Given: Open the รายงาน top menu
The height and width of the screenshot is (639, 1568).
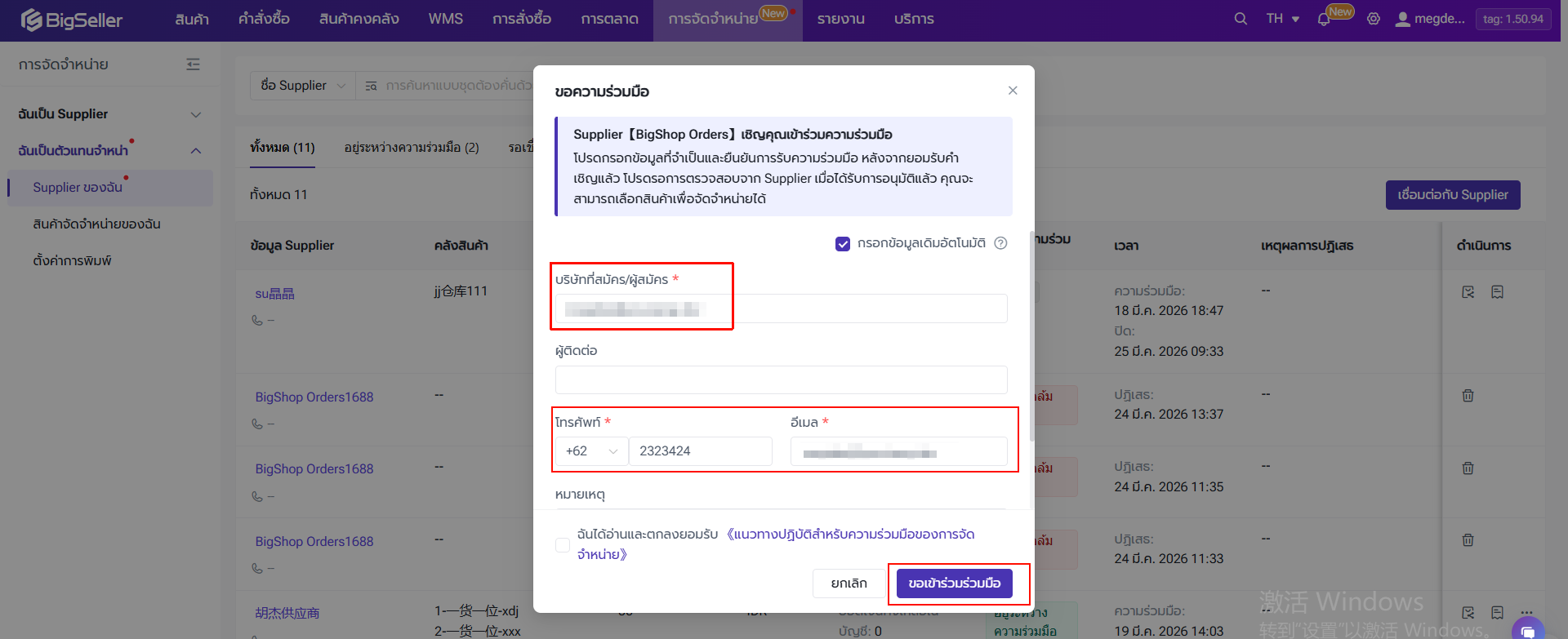Looking at the screenshot, I should click(x=841, y=19).
